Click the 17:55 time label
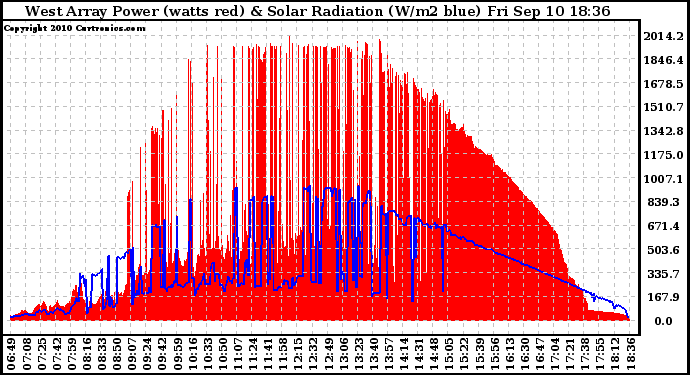The height and width of the screenshot is (375, 690). click(600, 353)
